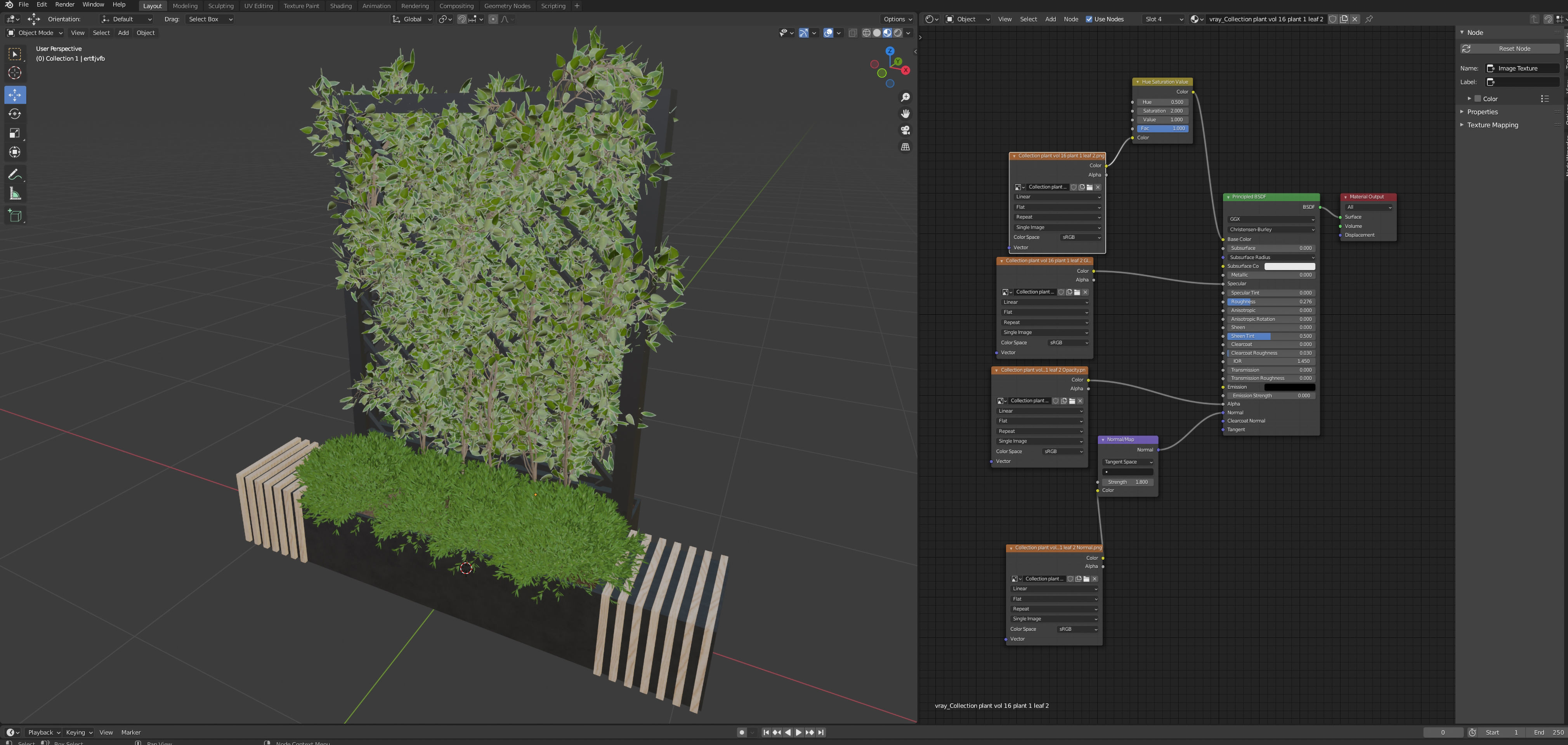1568x745 pixels.
Task: Open the Orientation Default dropdown
Action: tap(127, 19)
